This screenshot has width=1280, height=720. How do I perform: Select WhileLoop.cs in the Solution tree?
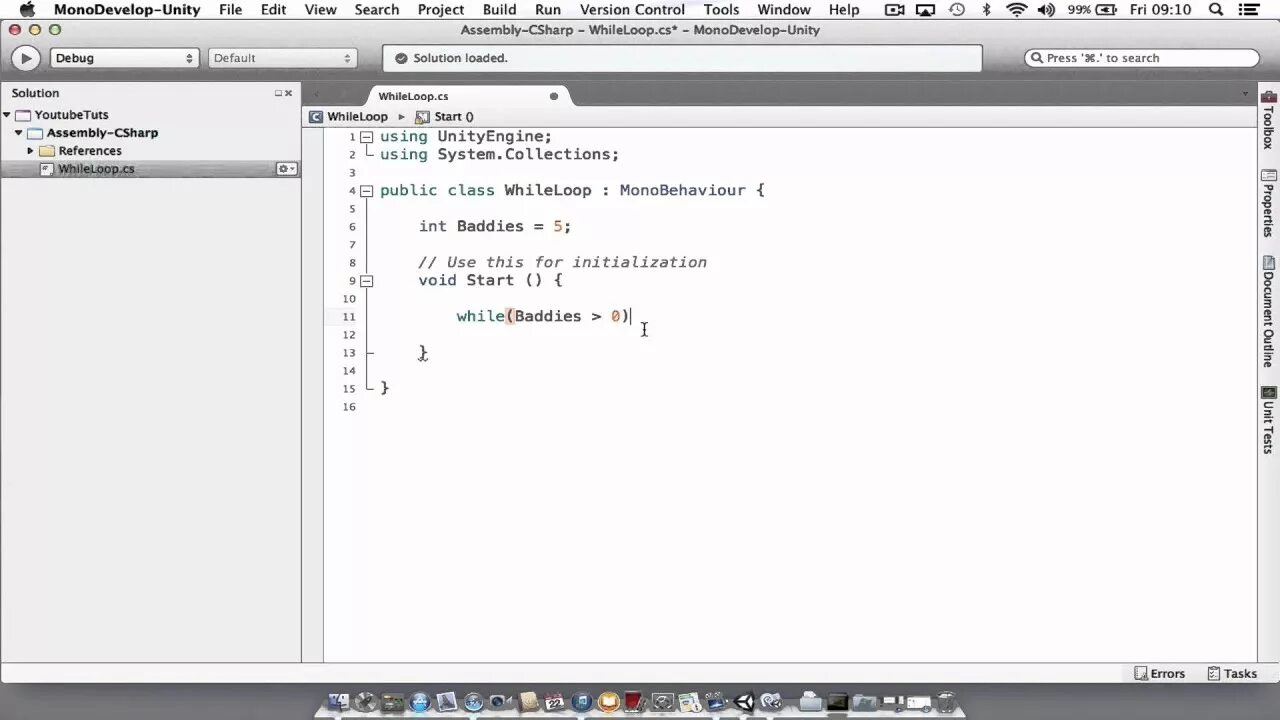tap(96, 169)
